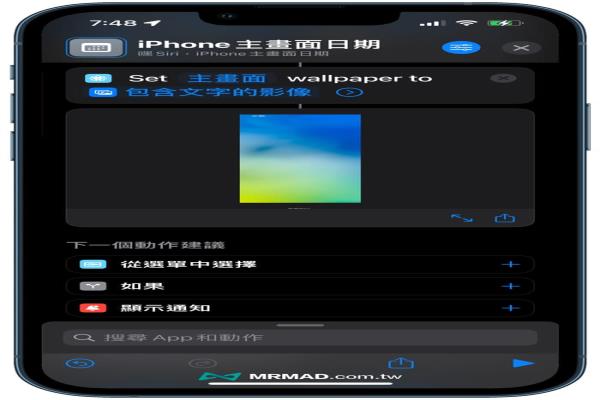
Task: Remove the Set wallpaper action
Action: pos(503,78)
